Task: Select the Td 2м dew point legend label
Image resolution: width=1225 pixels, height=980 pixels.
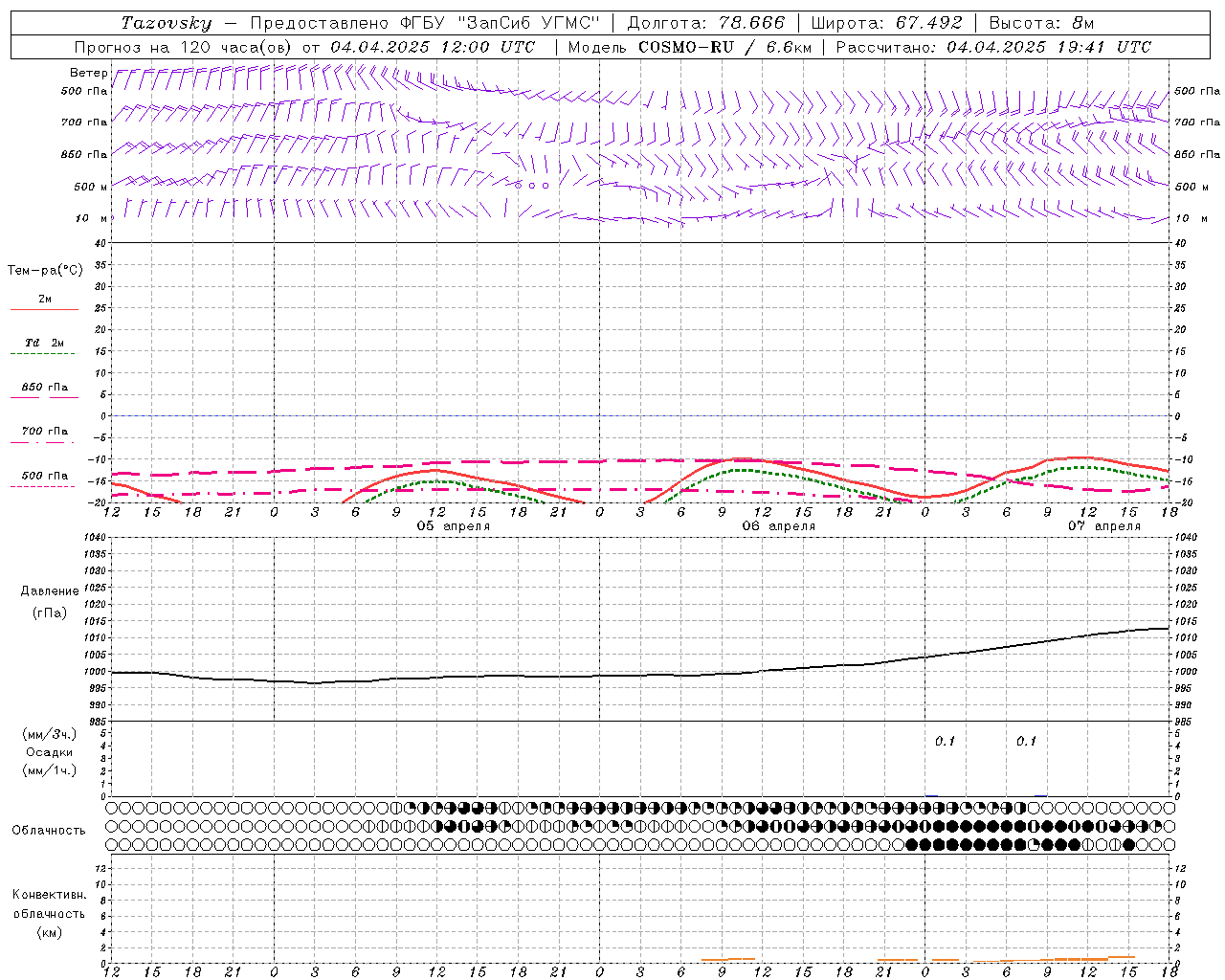Action: (x=44, y=343)
